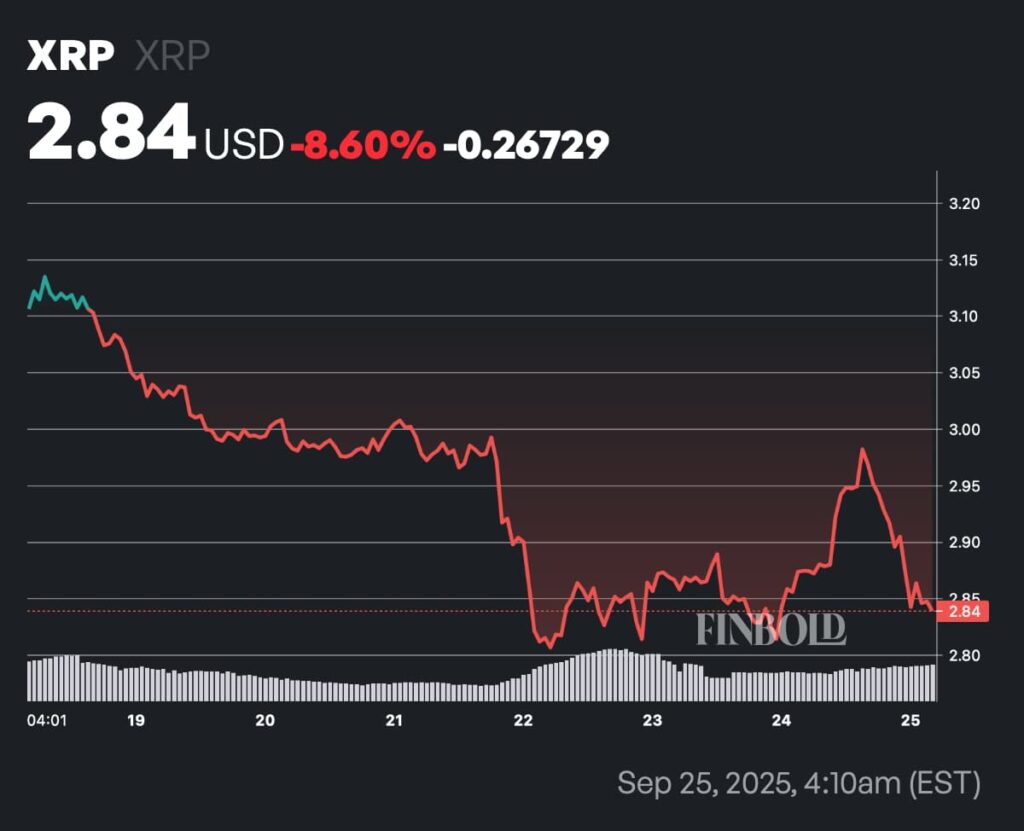Select date 21 on the time axis
Screen dimensions: 1024x831
[394, 720]
